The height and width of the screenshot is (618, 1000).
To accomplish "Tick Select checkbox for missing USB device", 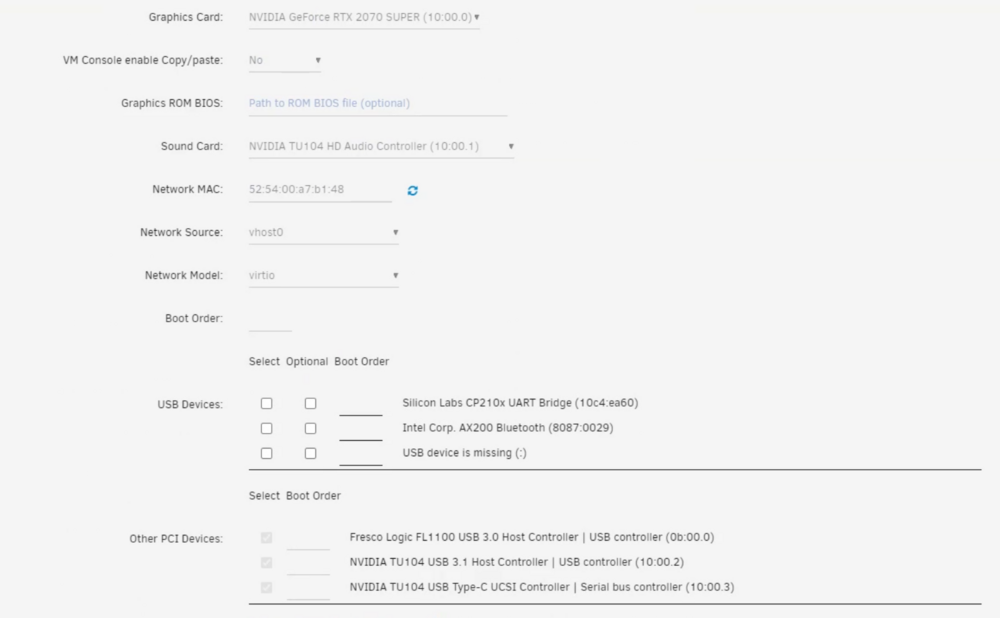I will click(267, 453).
